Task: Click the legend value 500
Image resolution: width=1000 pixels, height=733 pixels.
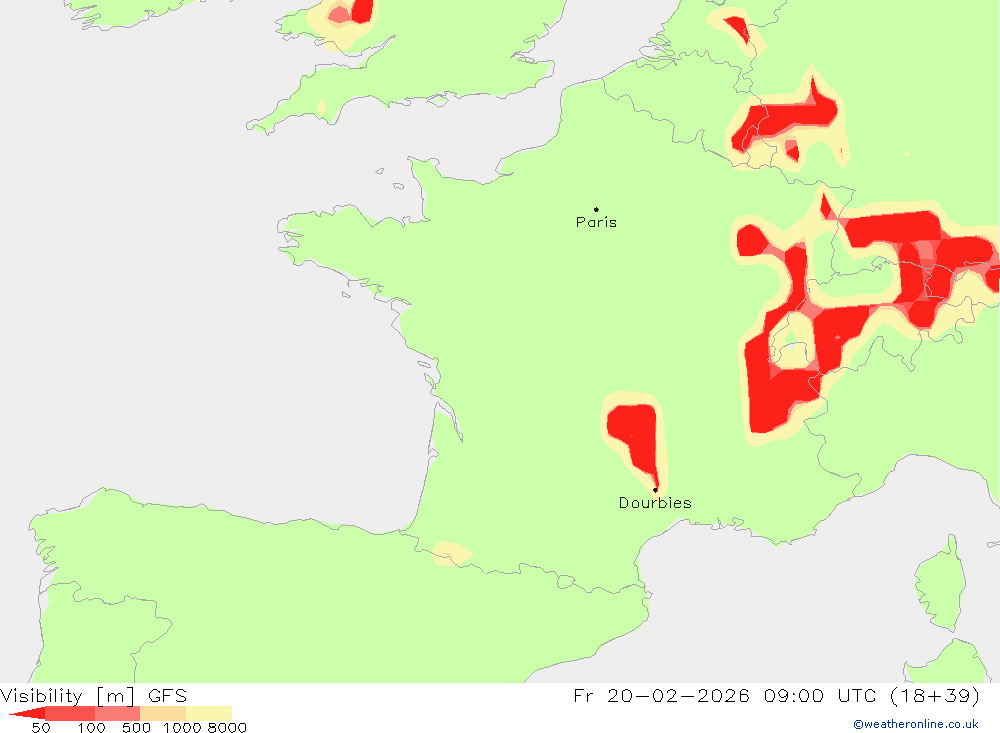Action: 136,728
